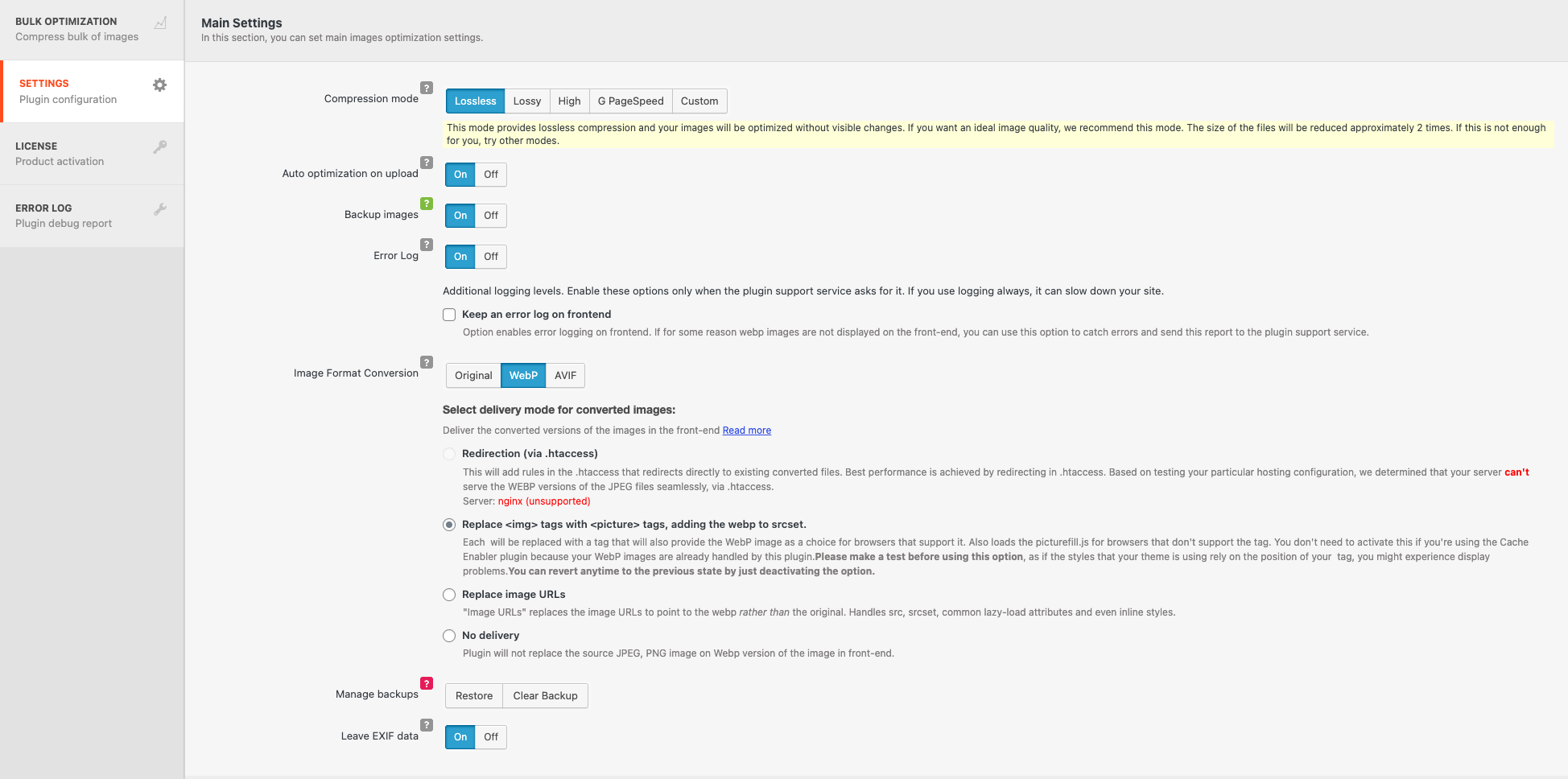The image size is (1568, 779).
Task: Select Custom compression mode
Action: tap(699, 101)
